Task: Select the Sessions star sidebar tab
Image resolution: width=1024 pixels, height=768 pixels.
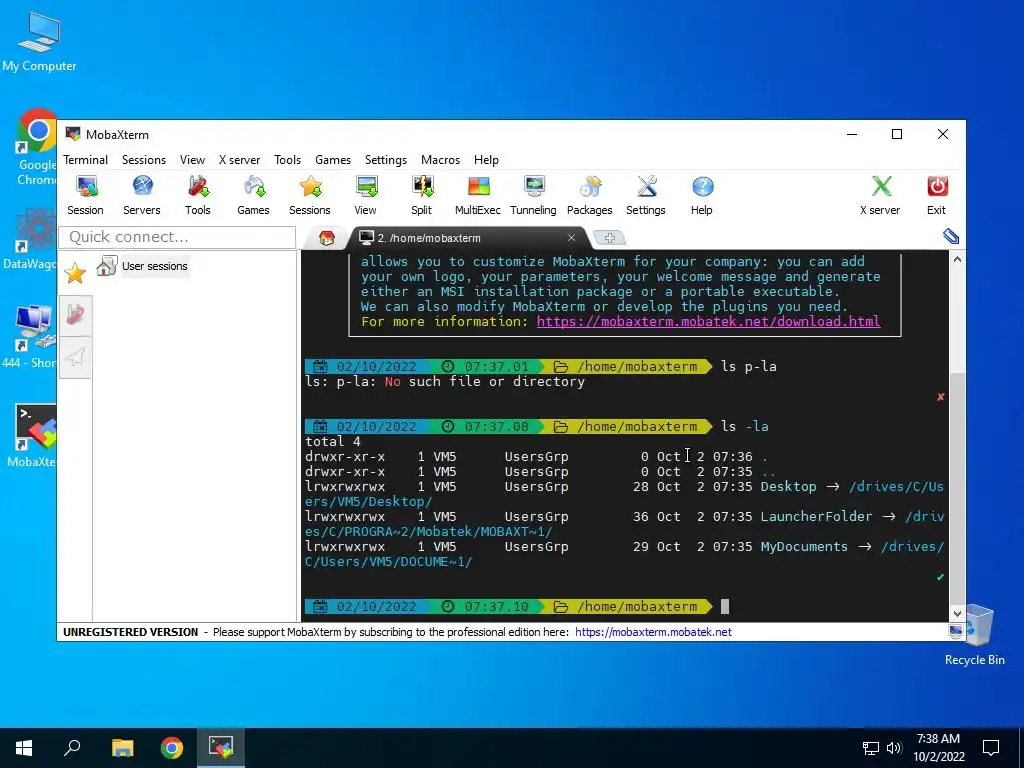Action: pyautogui.click(x=75, y=273)
